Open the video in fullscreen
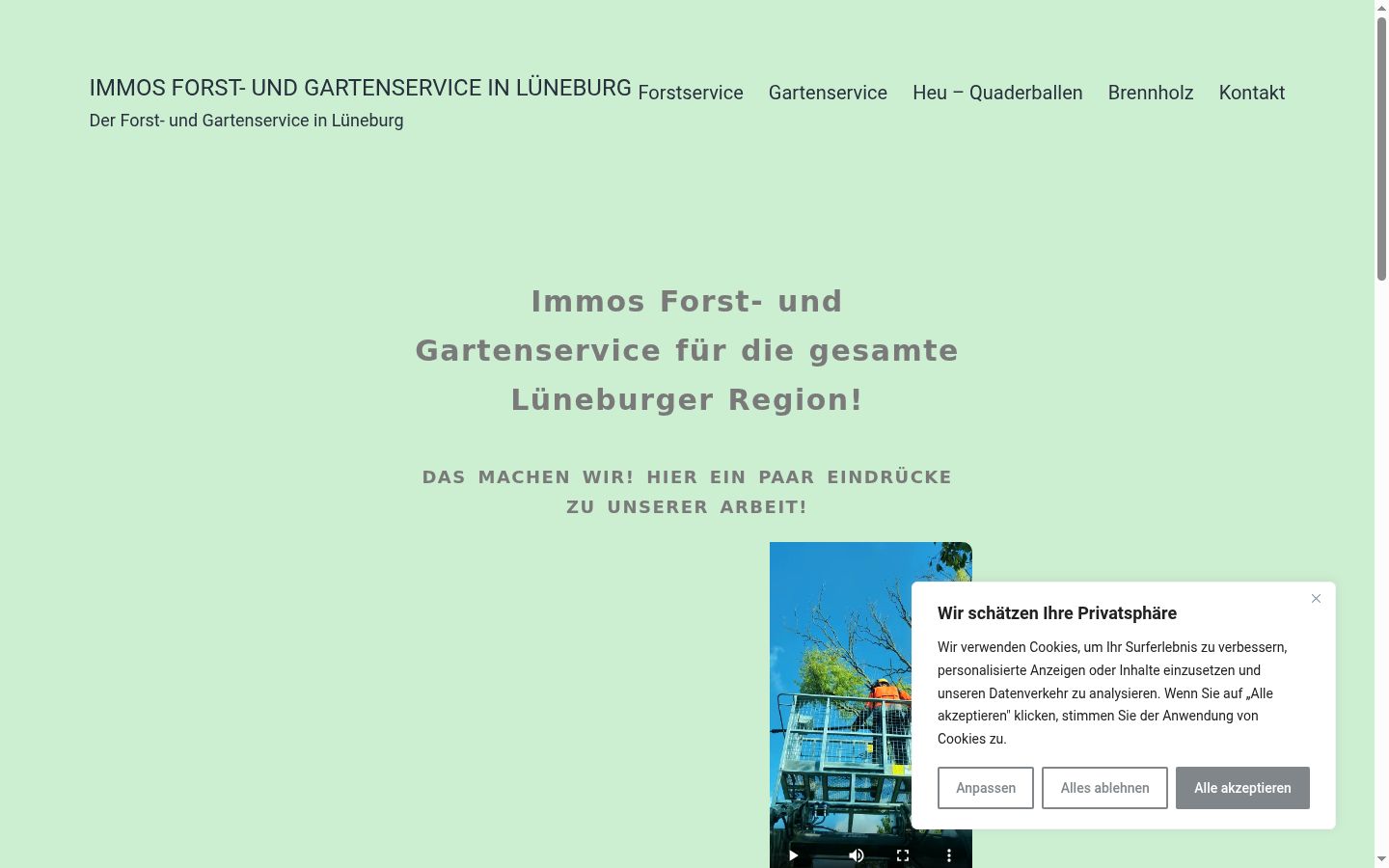This screenshot has width=1389, height=868. click(903, 855)
